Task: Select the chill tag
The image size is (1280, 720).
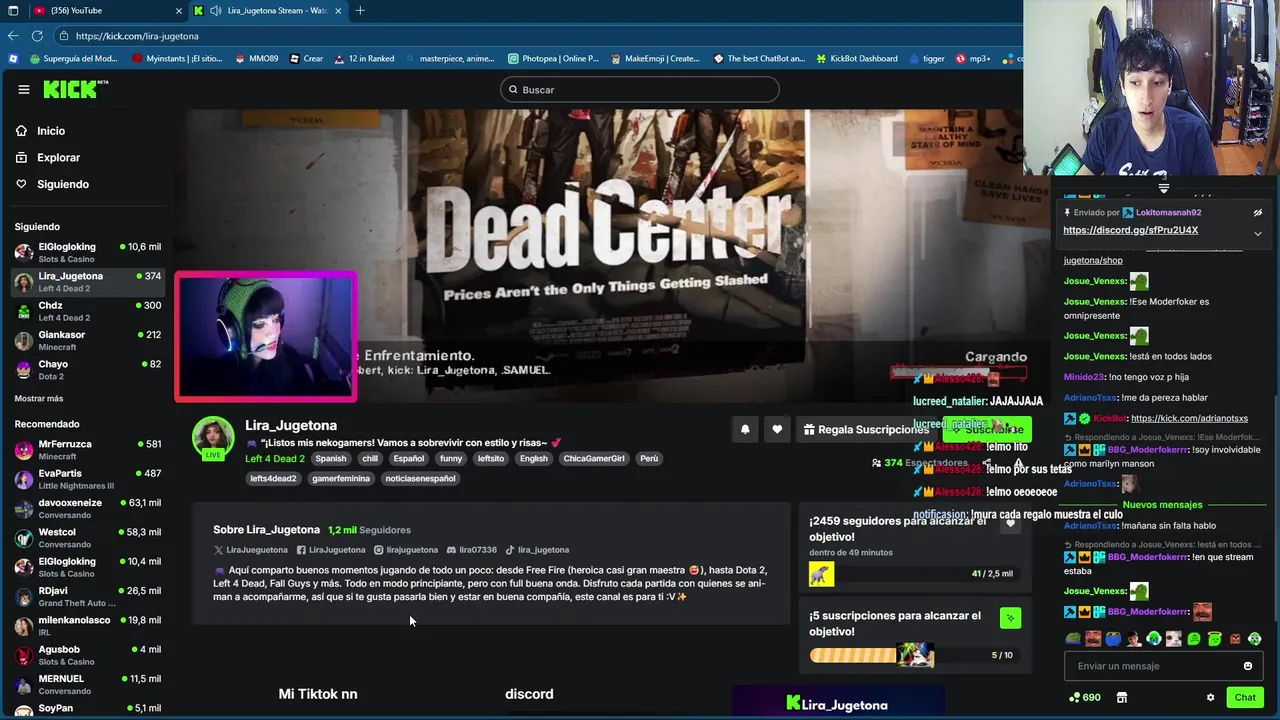Action: [370, 459]
